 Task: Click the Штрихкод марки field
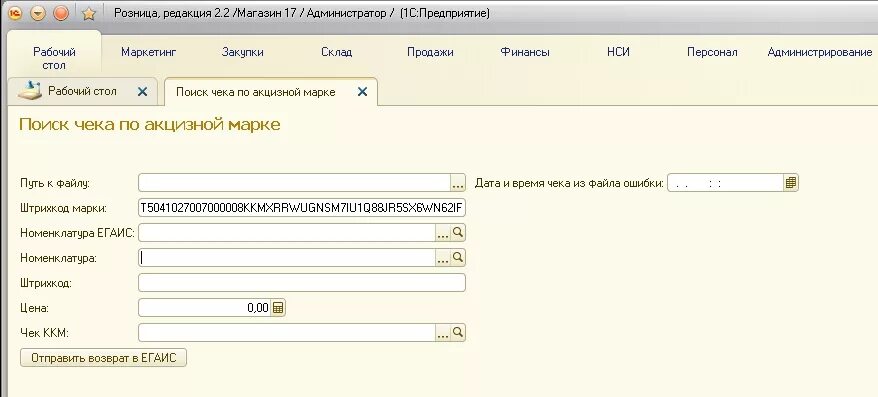[x=302, y=208]
